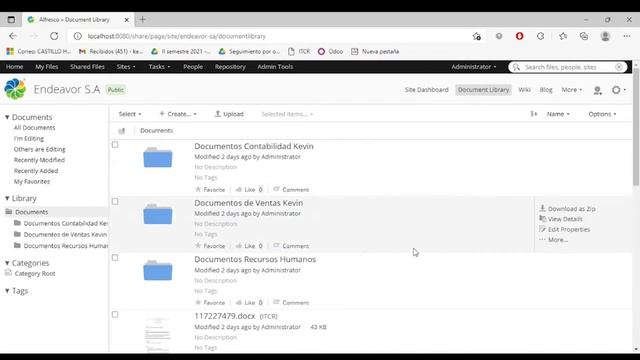640x360 pixels.
Task: Open More... actions for Ventas folder
Action: coord(553,240)
